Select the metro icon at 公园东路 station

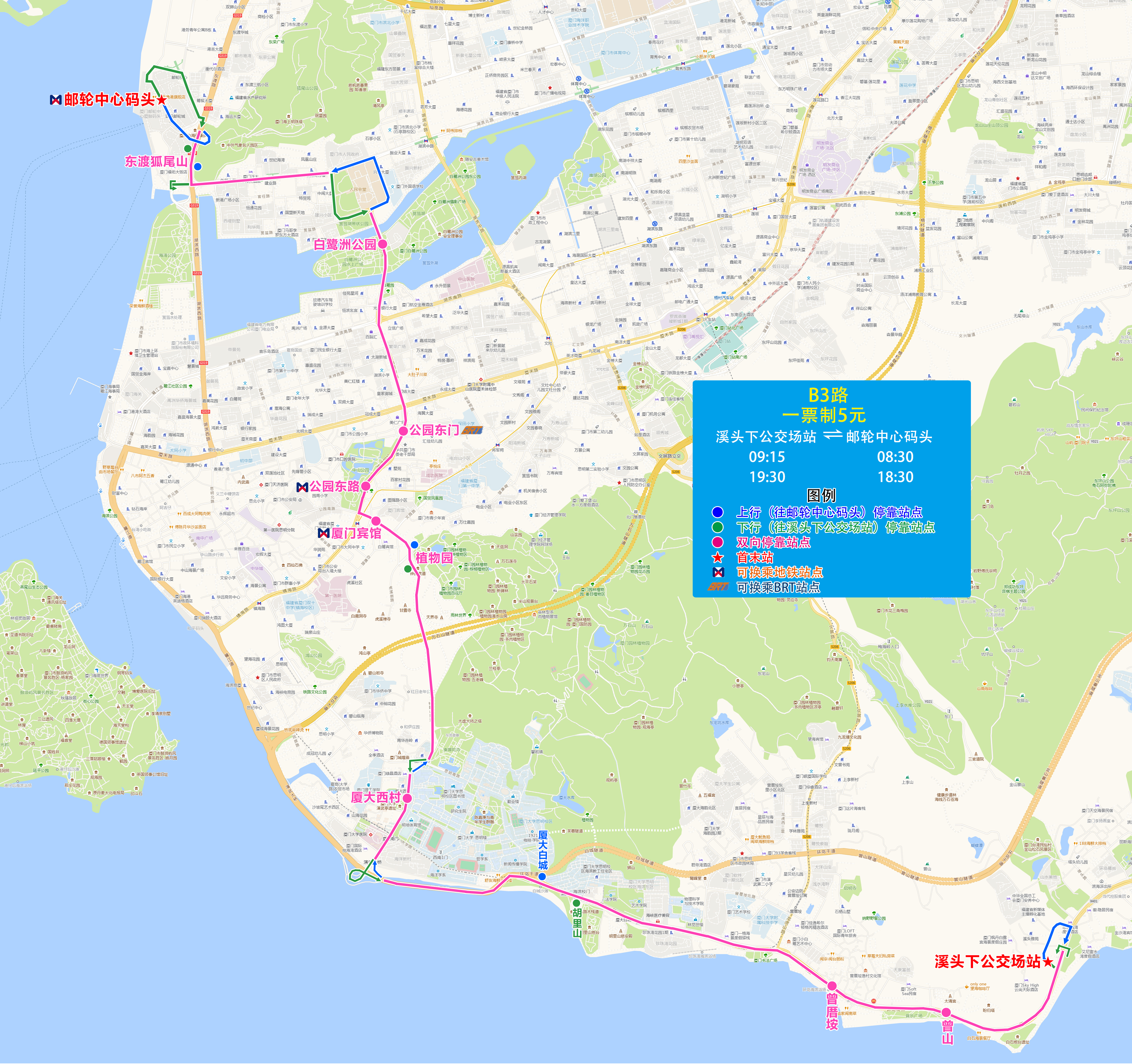(302, 488)
